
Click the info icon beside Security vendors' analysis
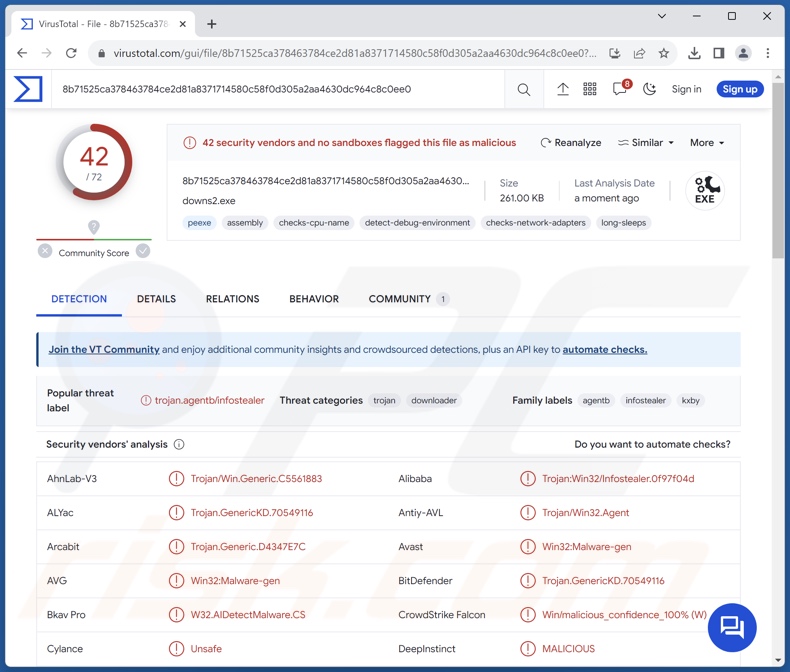click(179, 444)
